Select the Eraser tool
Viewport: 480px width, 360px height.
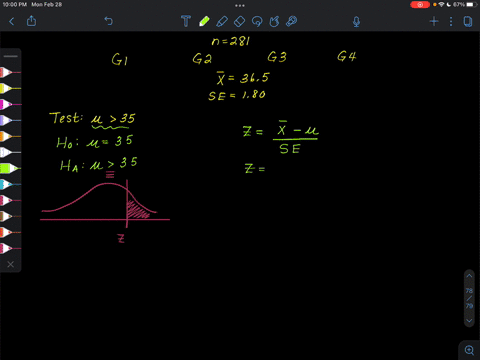(x=239, y=22)
